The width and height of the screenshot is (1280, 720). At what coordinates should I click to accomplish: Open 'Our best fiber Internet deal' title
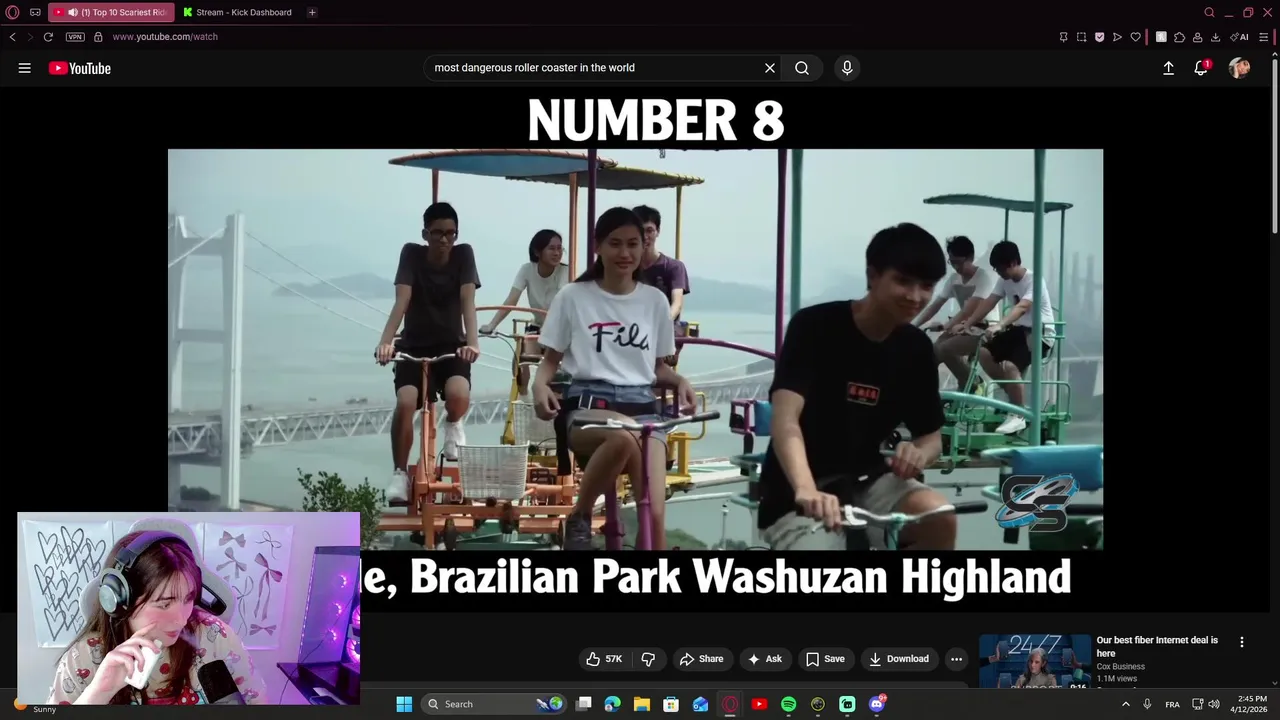[x=1157, y=646]
